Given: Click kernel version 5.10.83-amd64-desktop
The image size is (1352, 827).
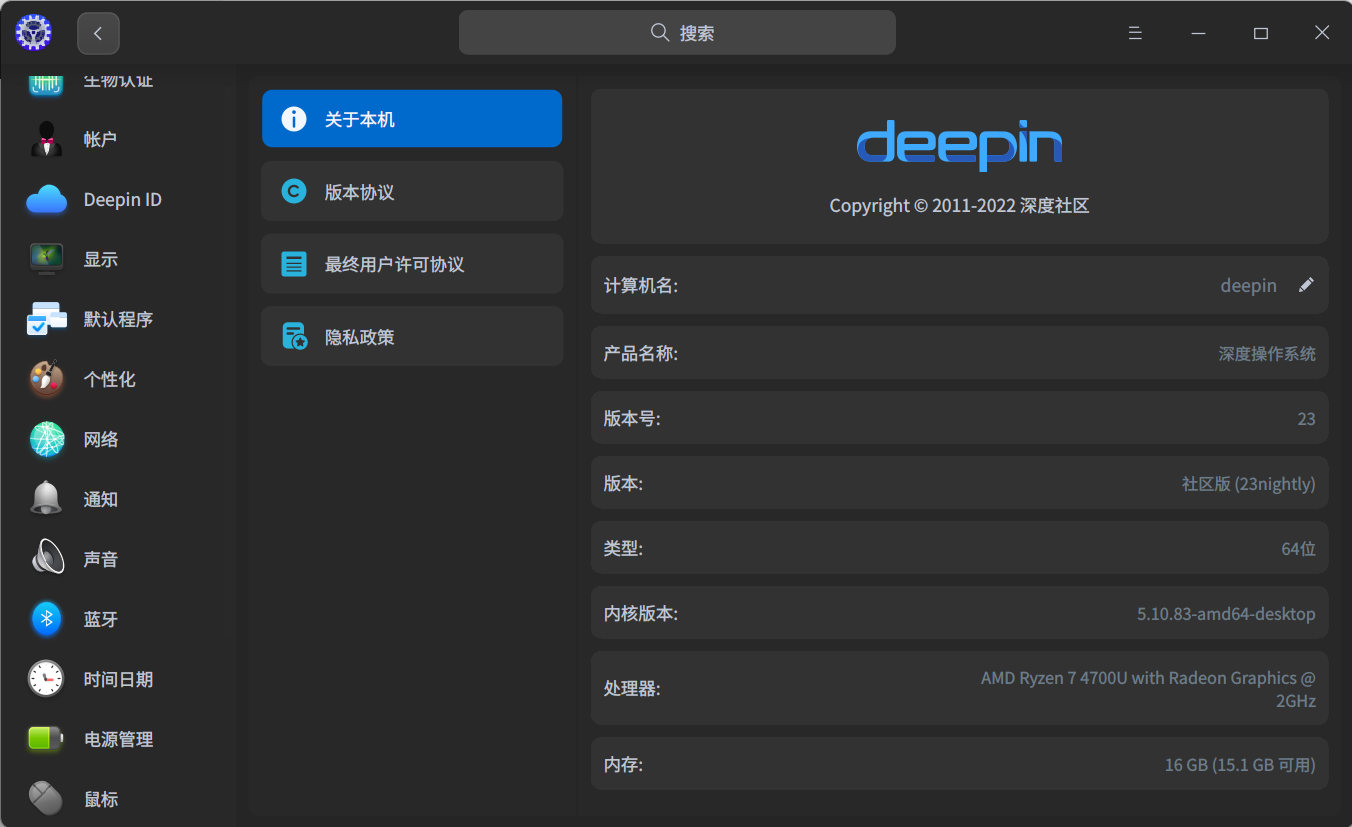Looking at the screenshot, I should (1226, 613).
